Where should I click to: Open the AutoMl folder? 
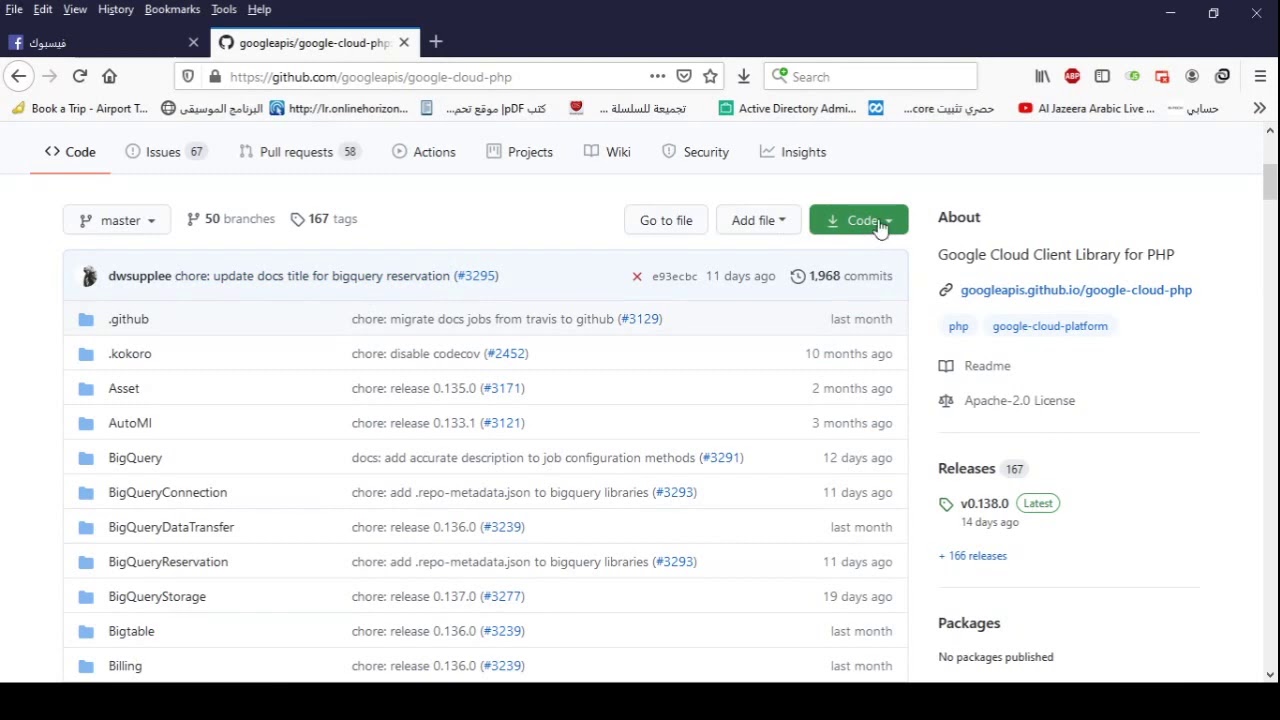tap(130, 423)
